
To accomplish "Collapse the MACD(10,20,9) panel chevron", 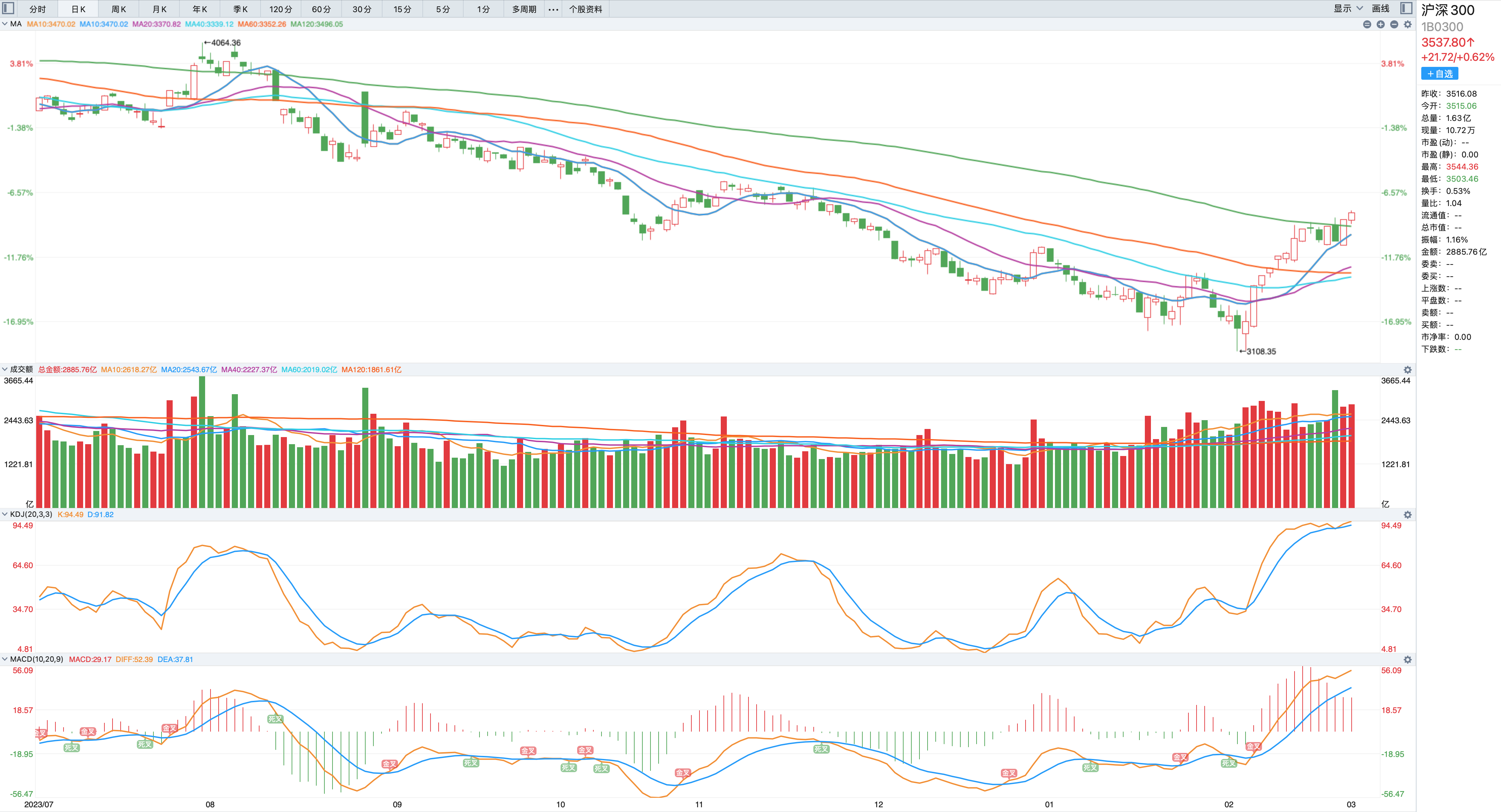I will pyautogui.click(x=5, y=659).
